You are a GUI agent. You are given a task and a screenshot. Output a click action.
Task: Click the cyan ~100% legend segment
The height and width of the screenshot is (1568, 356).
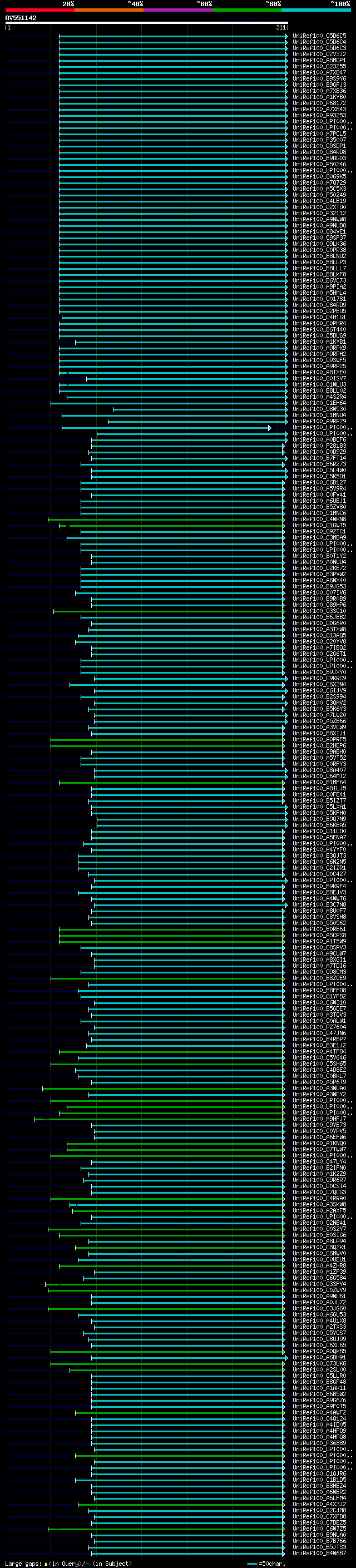pos(315,10)
